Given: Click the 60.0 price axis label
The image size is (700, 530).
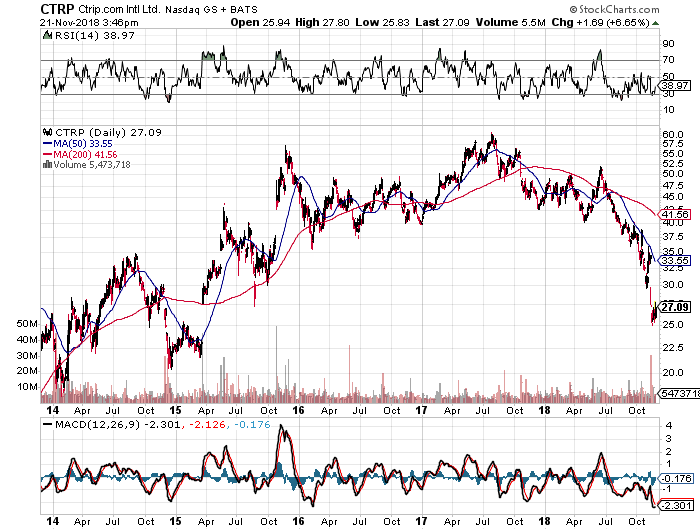Looking at the screenshot, I should click(x=673, y=134).
